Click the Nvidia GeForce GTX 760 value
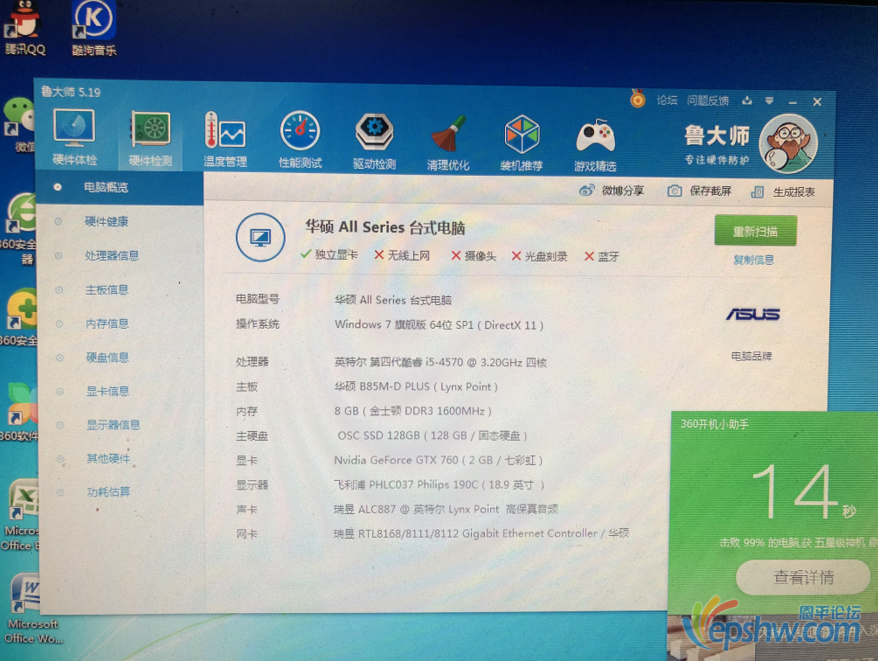The height and width of the screenshot is (661, 878). pos(438,460)
